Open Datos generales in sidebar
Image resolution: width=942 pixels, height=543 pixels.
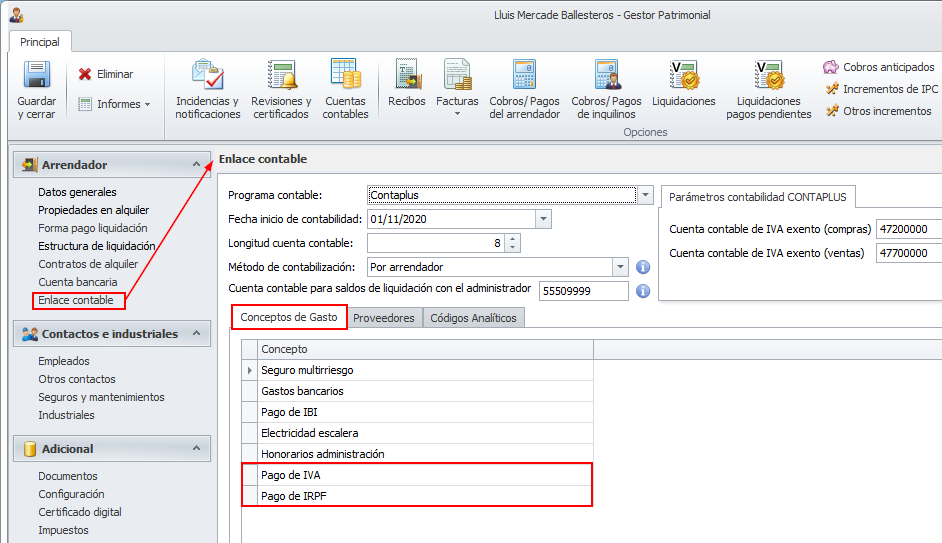tap(77, 192)
